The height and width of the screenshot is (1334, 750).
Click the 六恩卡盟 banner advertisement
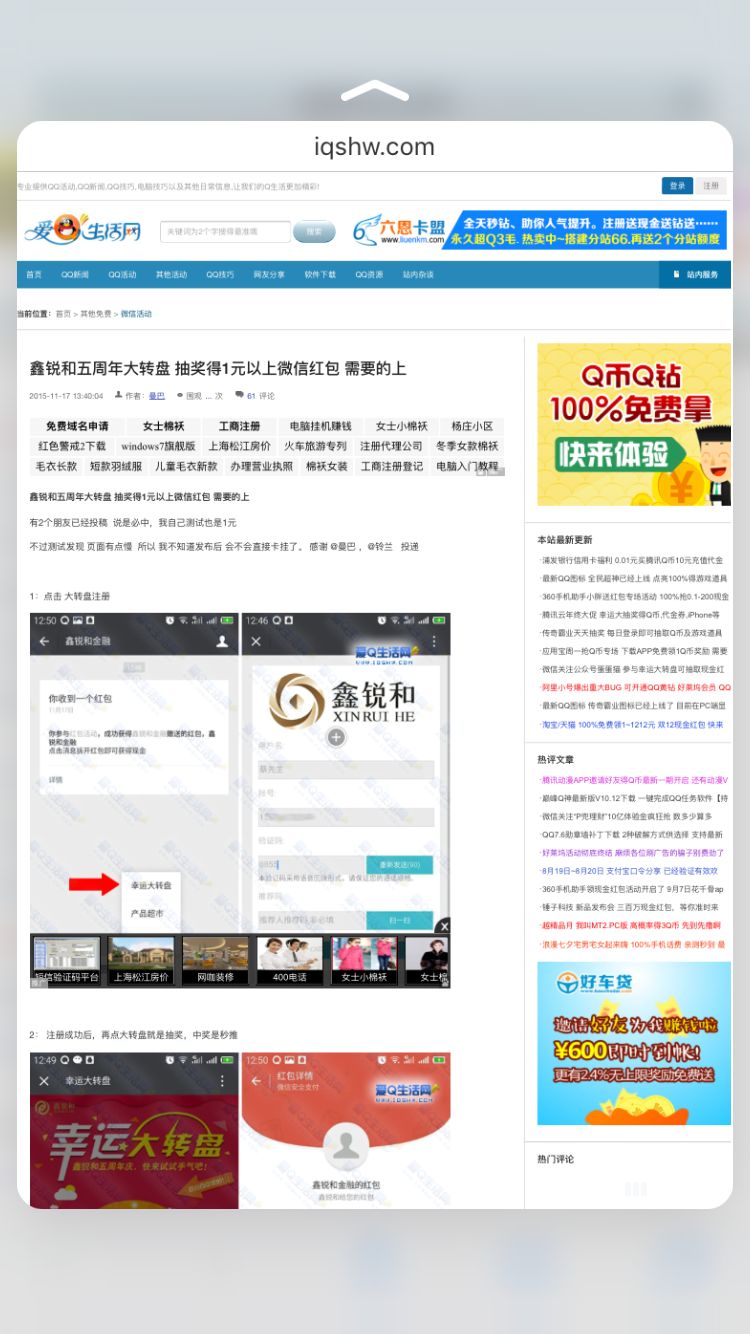539,230
